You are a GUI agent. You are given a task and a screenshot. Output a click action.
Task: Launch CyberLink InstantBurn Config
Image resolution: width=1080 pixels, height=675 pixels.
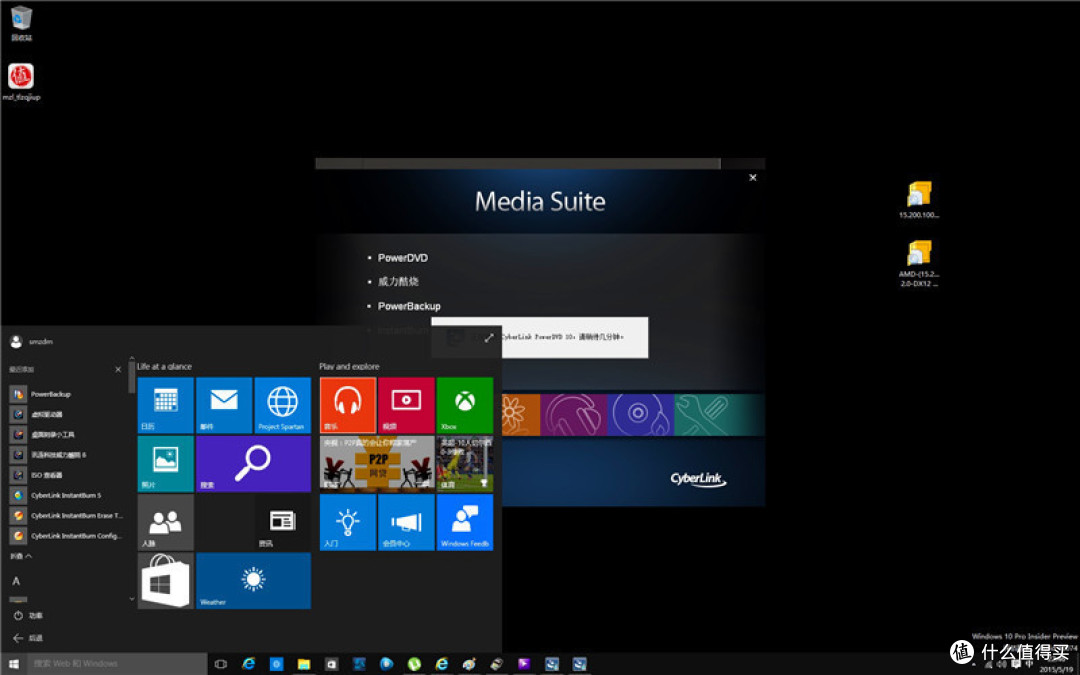(65, 535)
